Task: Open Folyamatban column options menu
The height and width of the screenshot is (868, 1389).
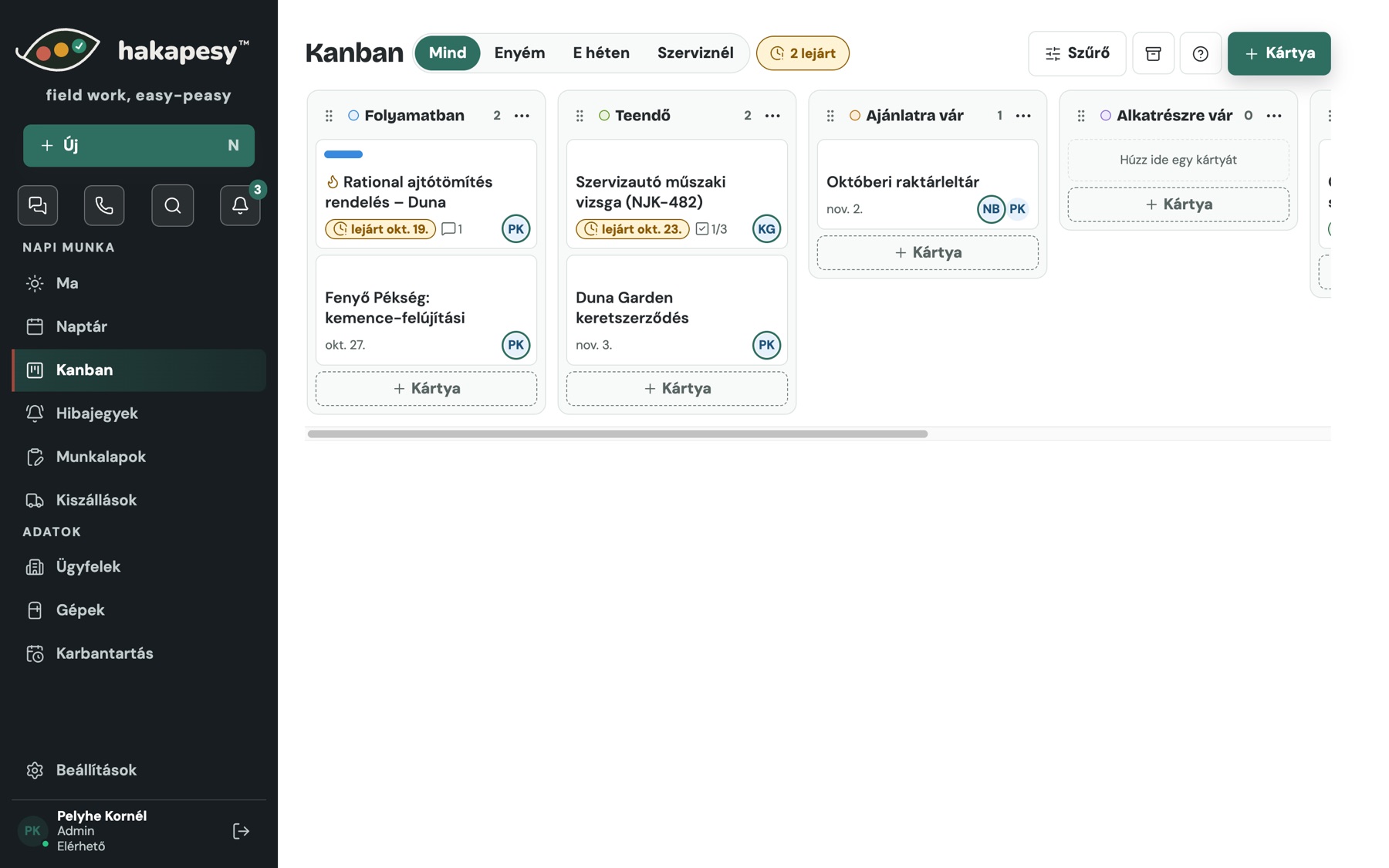Action: tap(522, 116)
